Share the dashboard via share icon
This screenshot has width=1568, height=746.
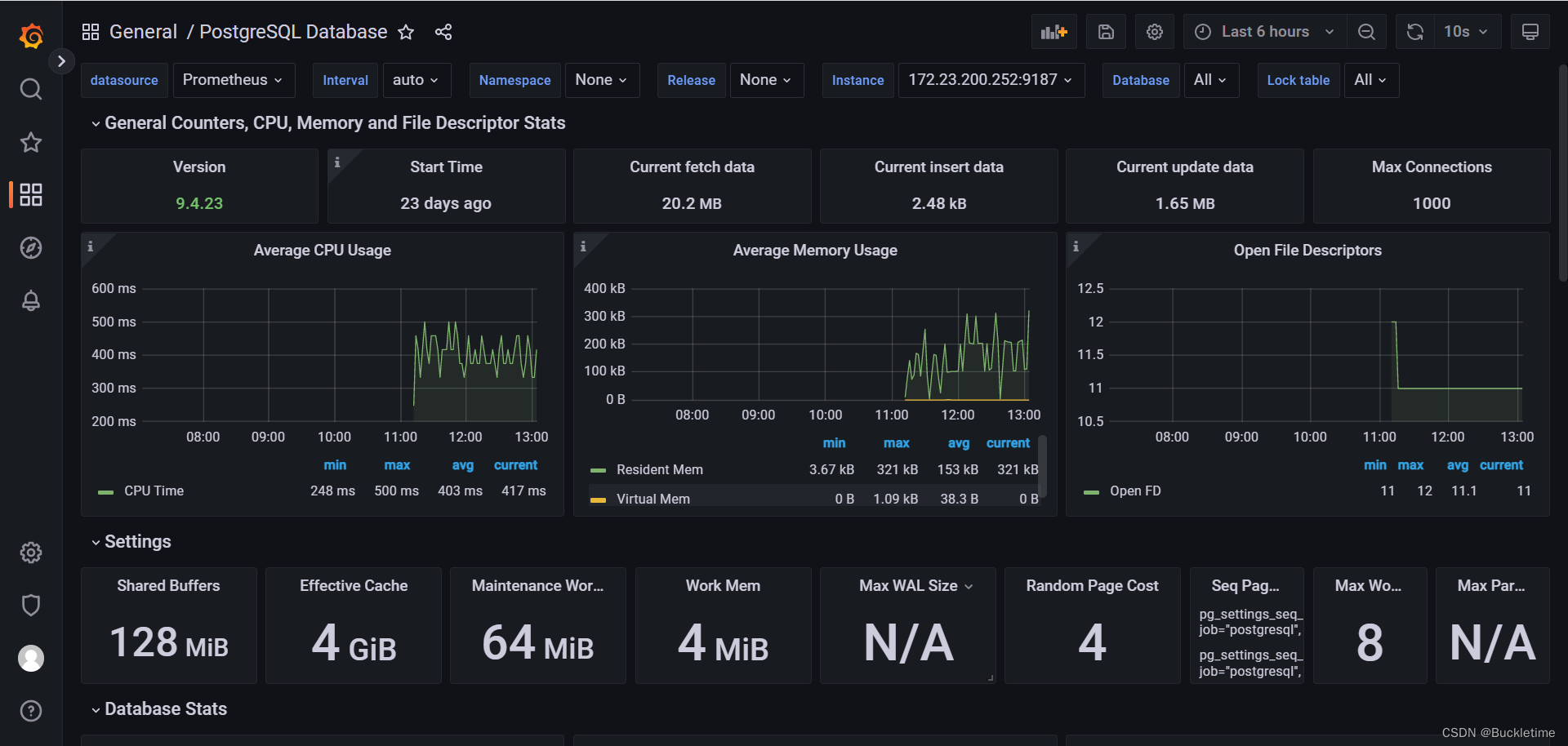pos(443,32)
